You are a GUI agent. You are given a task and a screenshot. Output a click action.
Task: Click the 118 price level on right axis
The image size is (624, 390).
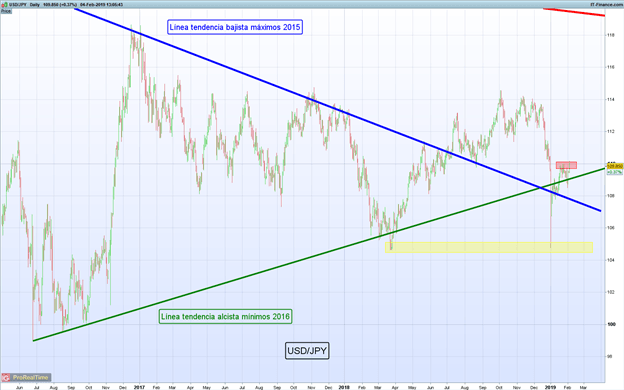pyautogui.click(x=610, y=35)
